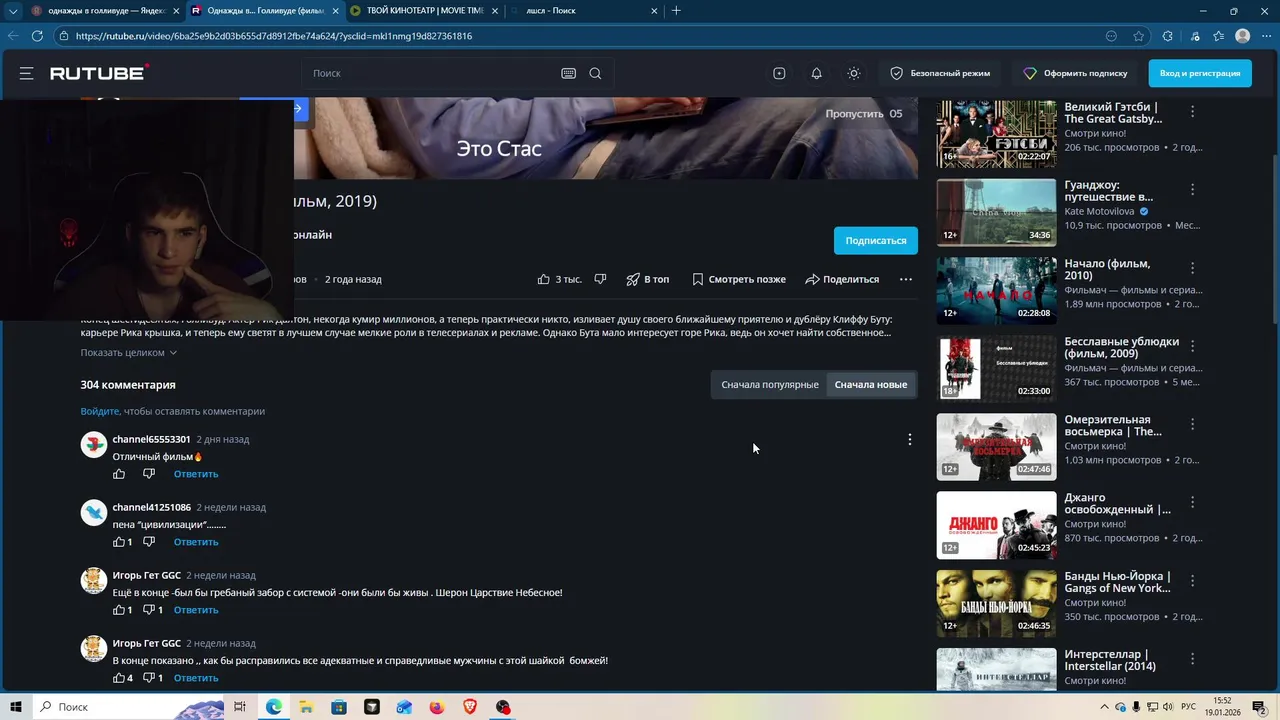Viewport: 1280px width, 720px height.
Task: Open options for channel65553301 comment
Action: [909, 439]
